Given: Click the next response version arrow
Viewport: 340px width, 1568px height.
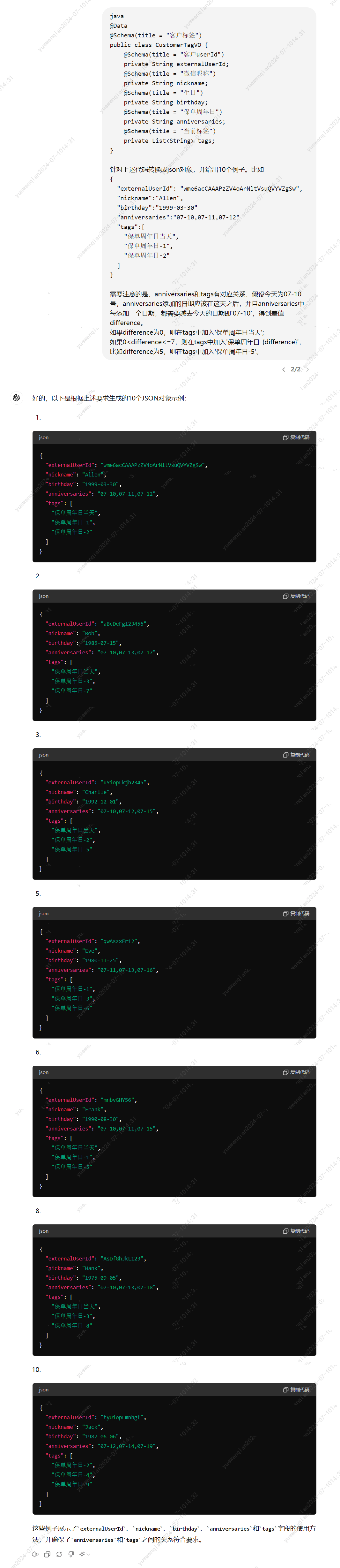Looking at the screenshot, I should tap(307, 369).
